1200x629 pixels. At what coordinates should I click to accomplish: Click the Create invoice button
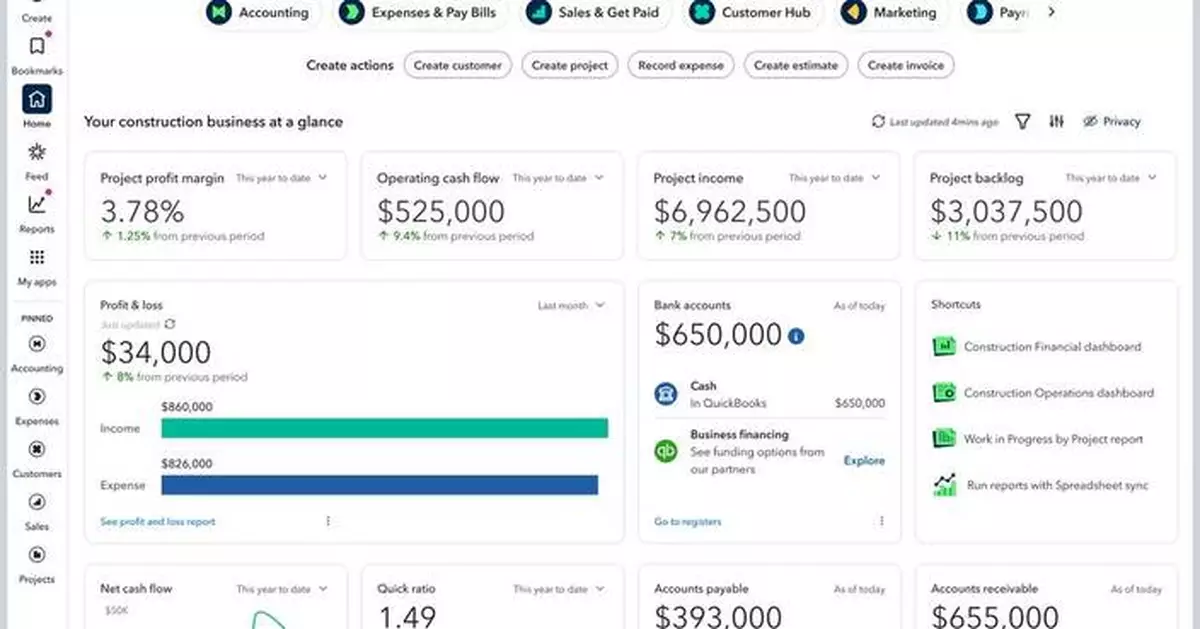pos(905,65)
